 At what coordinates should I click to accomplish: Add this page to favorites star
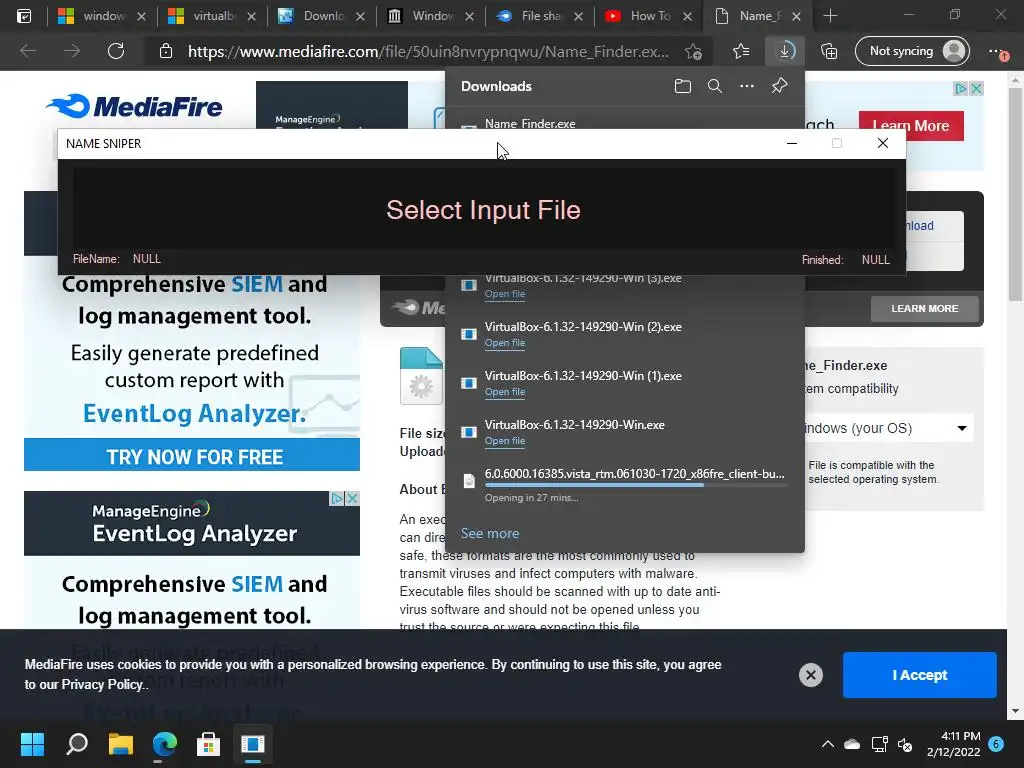[x=694, y=52]
